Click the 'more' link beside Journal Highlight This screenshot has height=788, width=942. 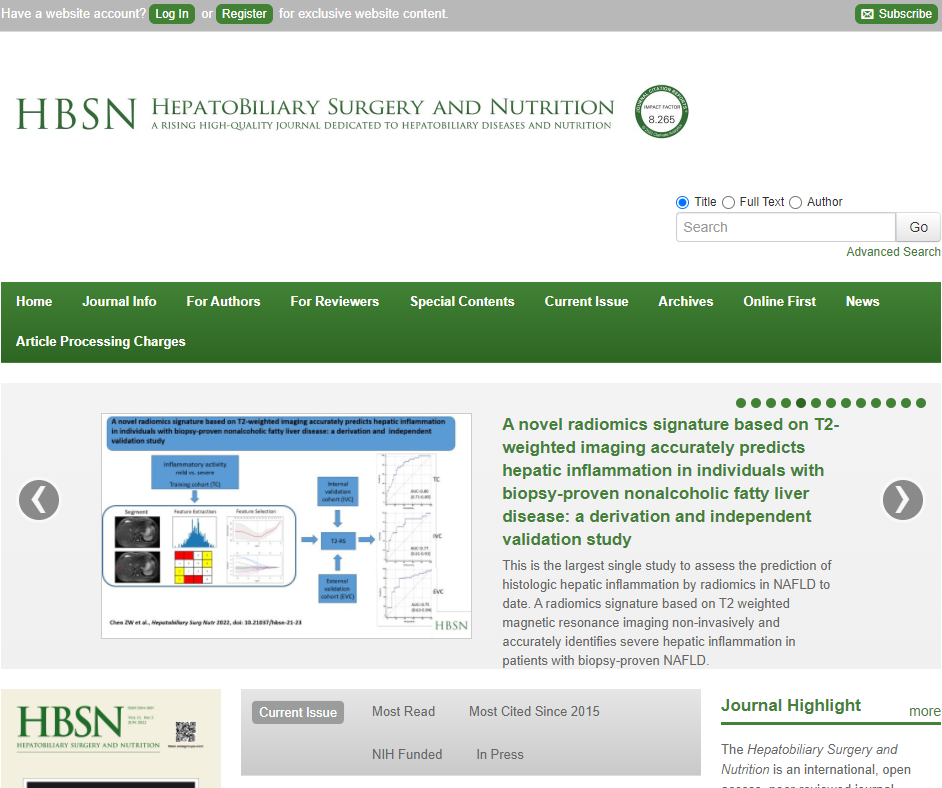click(x=925, y=711)
